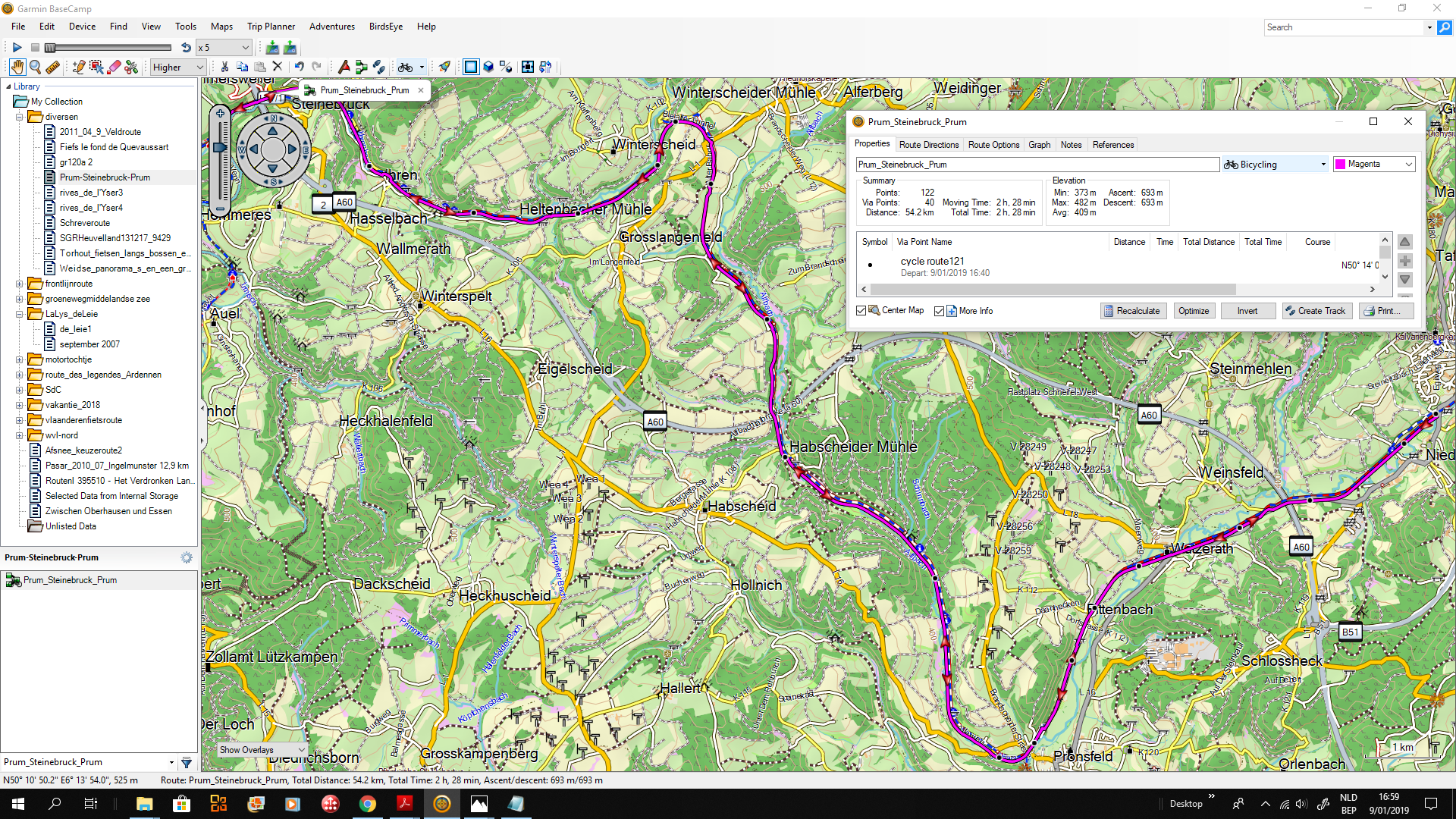Select the Zoom magnifier tool
This screenshot has height=819, width=1456.
click(x=35, y=67)
